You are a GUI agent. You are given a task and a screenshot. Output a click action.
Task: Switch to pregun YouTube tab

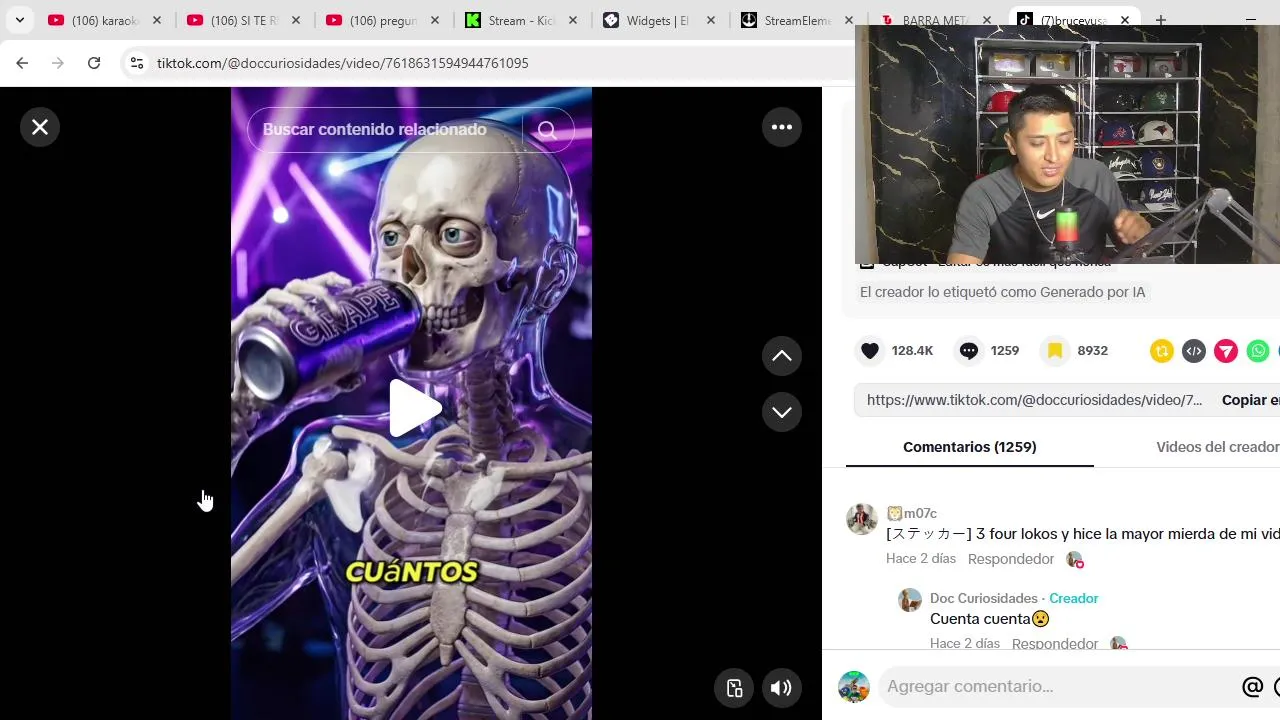(382, 20)
